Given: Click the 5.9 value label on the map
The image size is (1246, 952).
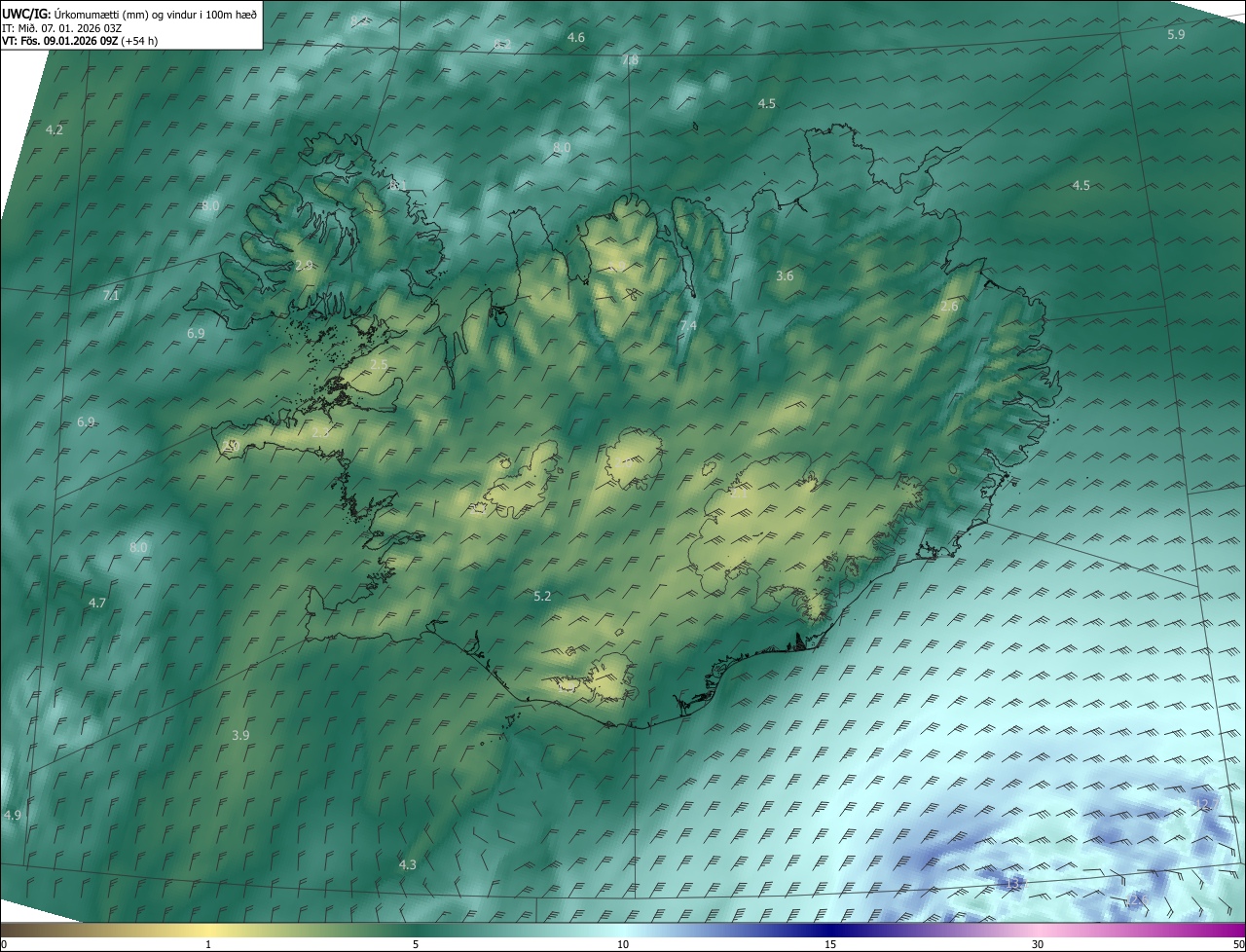Looking at the screenshot, I should pos(1176,35).
